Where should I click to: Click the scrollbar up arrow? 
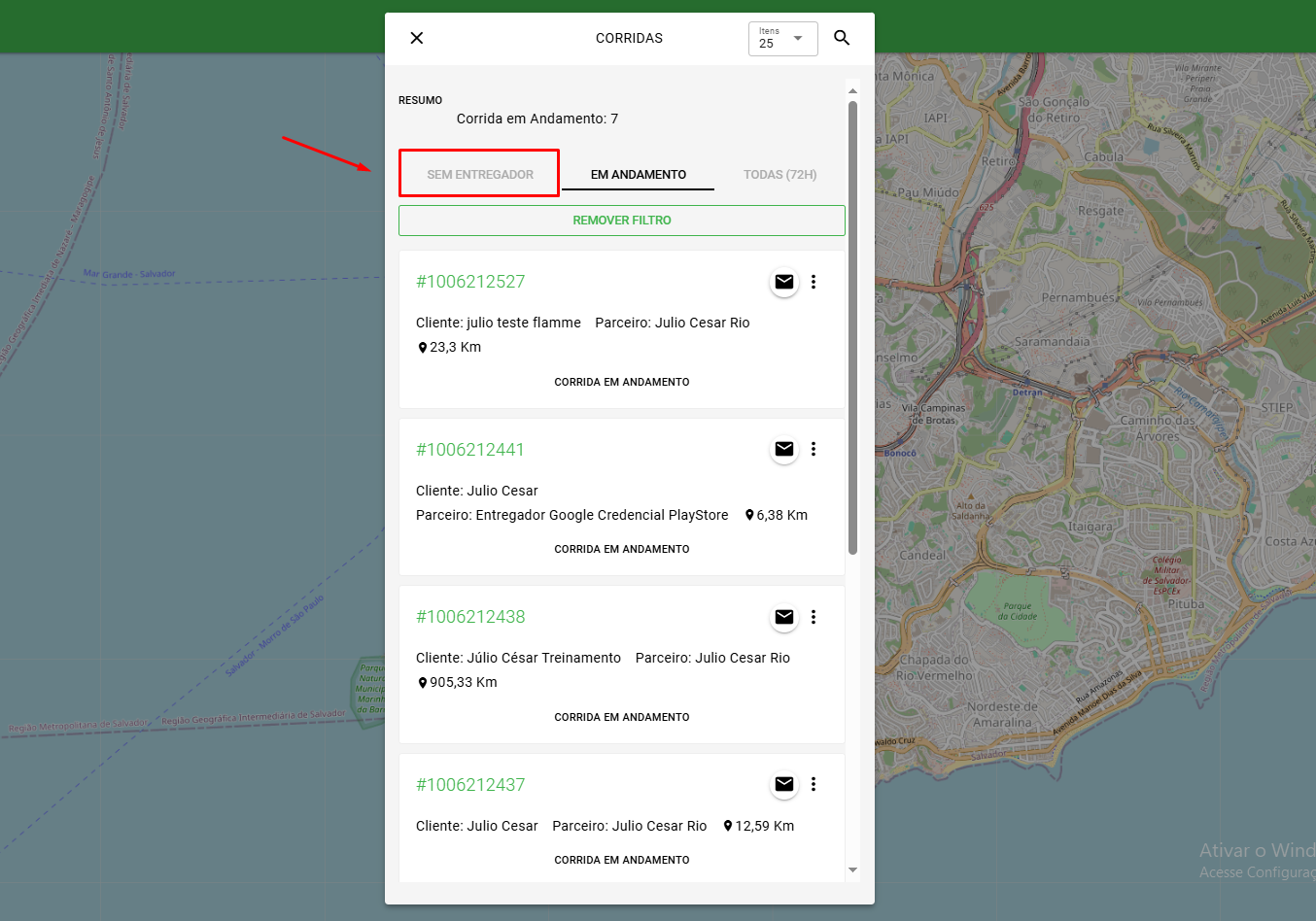(x=852, y=90)
